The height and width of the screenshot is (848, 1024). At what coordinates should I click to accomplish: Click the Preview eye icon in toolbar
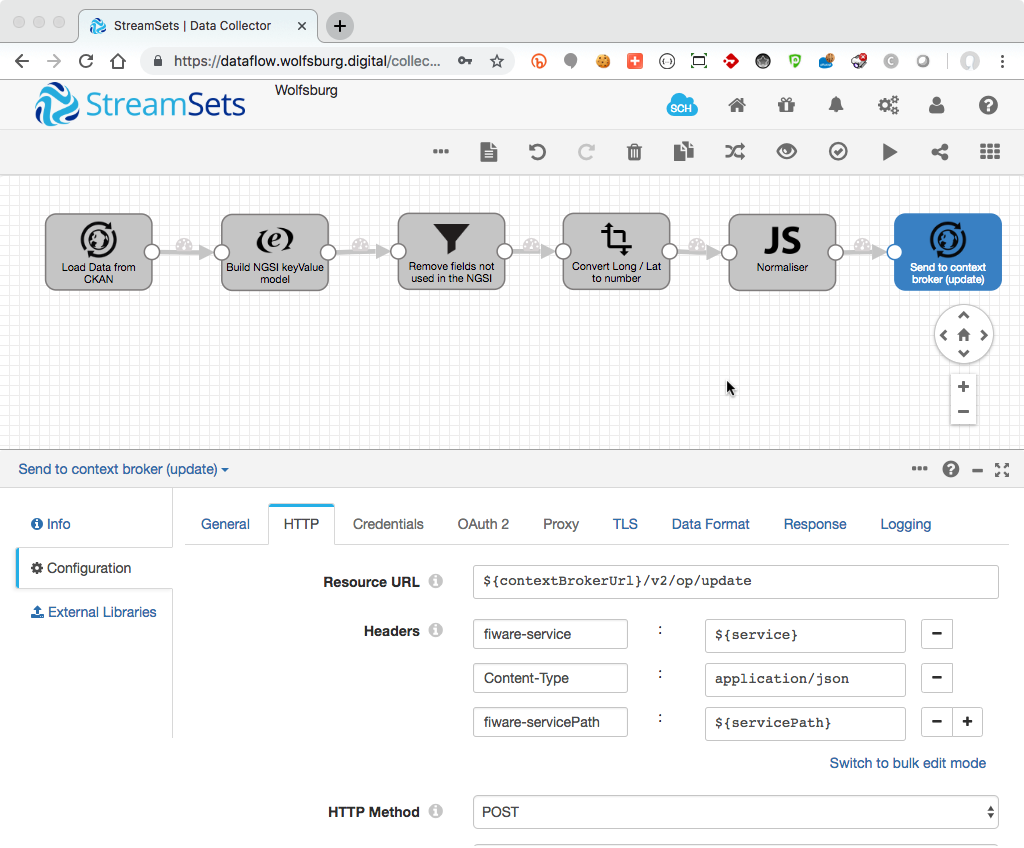pos(787,152)
